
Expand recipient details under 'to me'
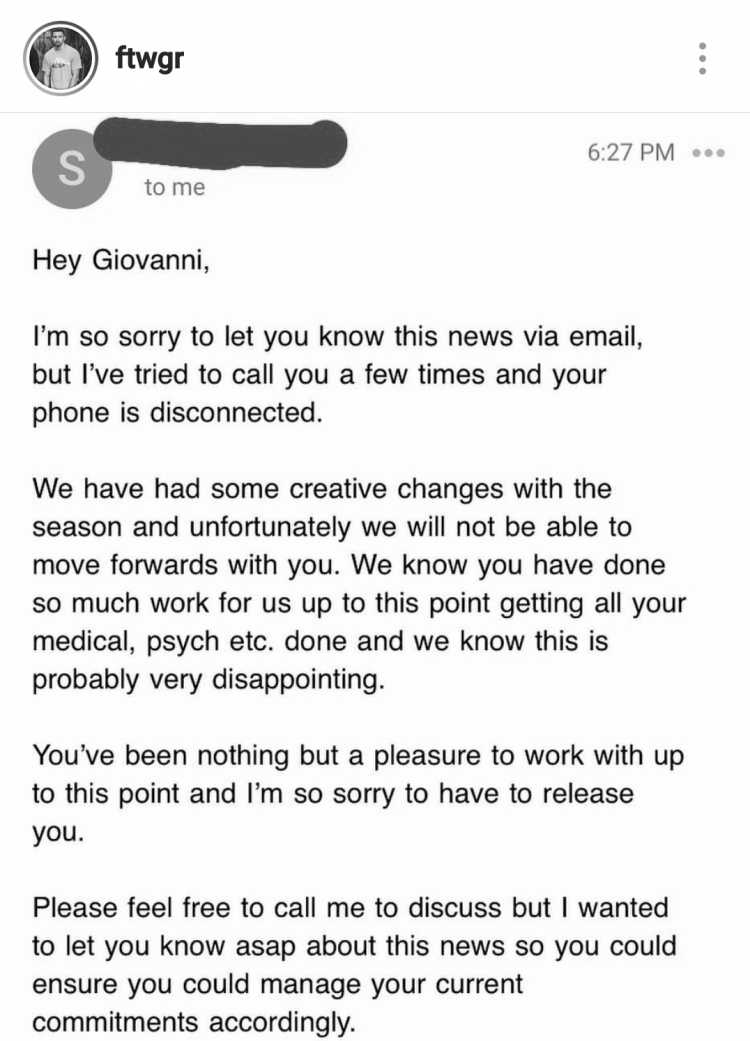[x=175, y=187]
